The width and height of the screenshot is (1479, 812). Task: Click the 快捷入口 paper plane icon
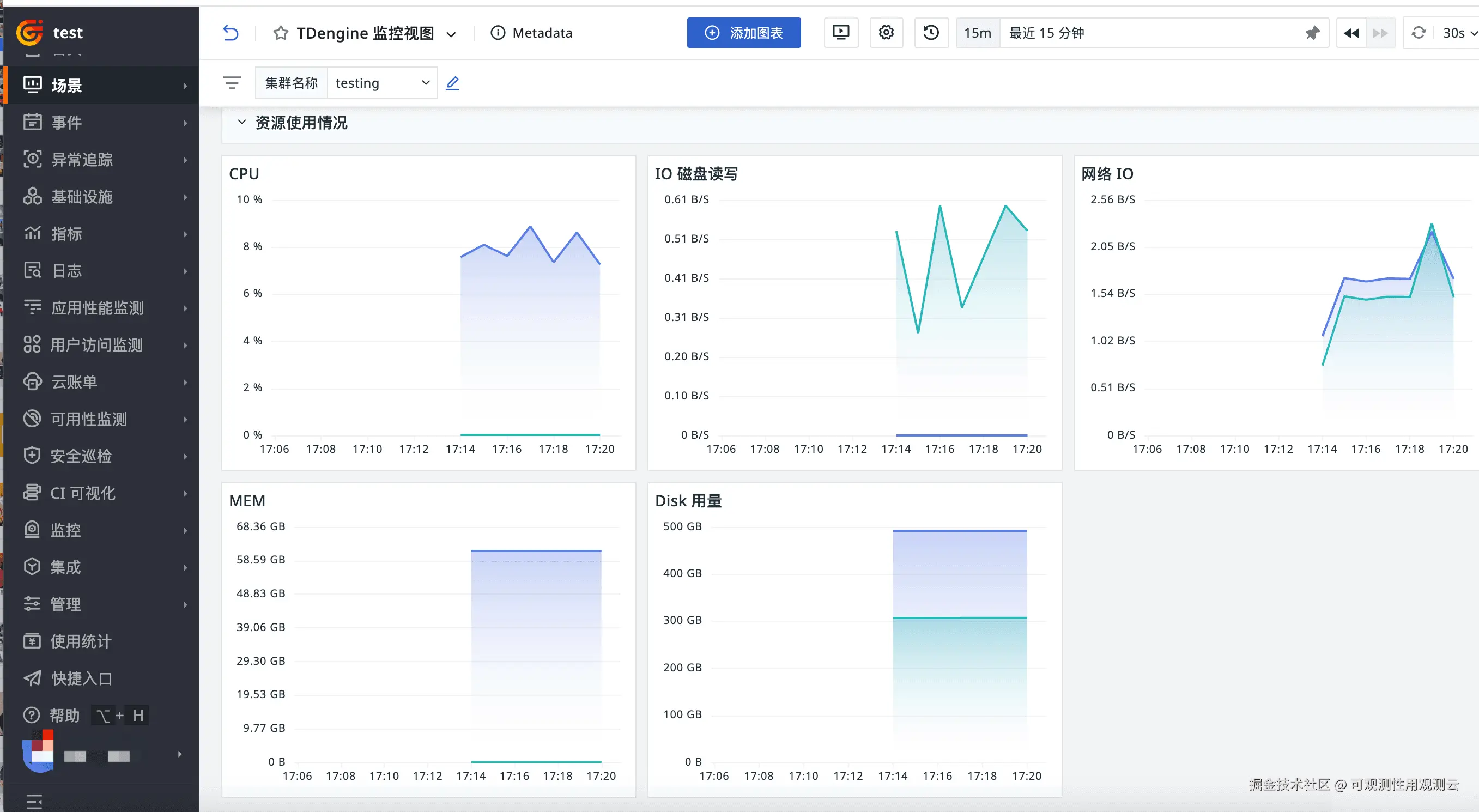(x=32, y=677)
